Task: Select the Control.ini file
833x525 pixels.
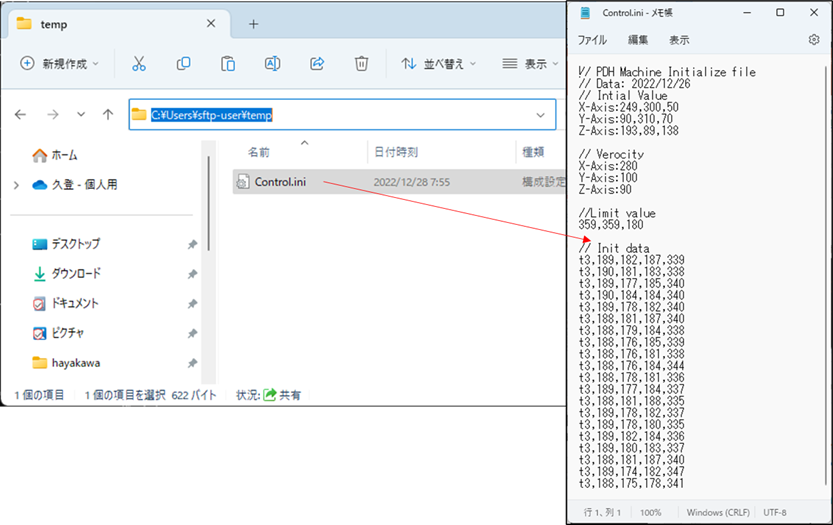Action: pos(278,182)
